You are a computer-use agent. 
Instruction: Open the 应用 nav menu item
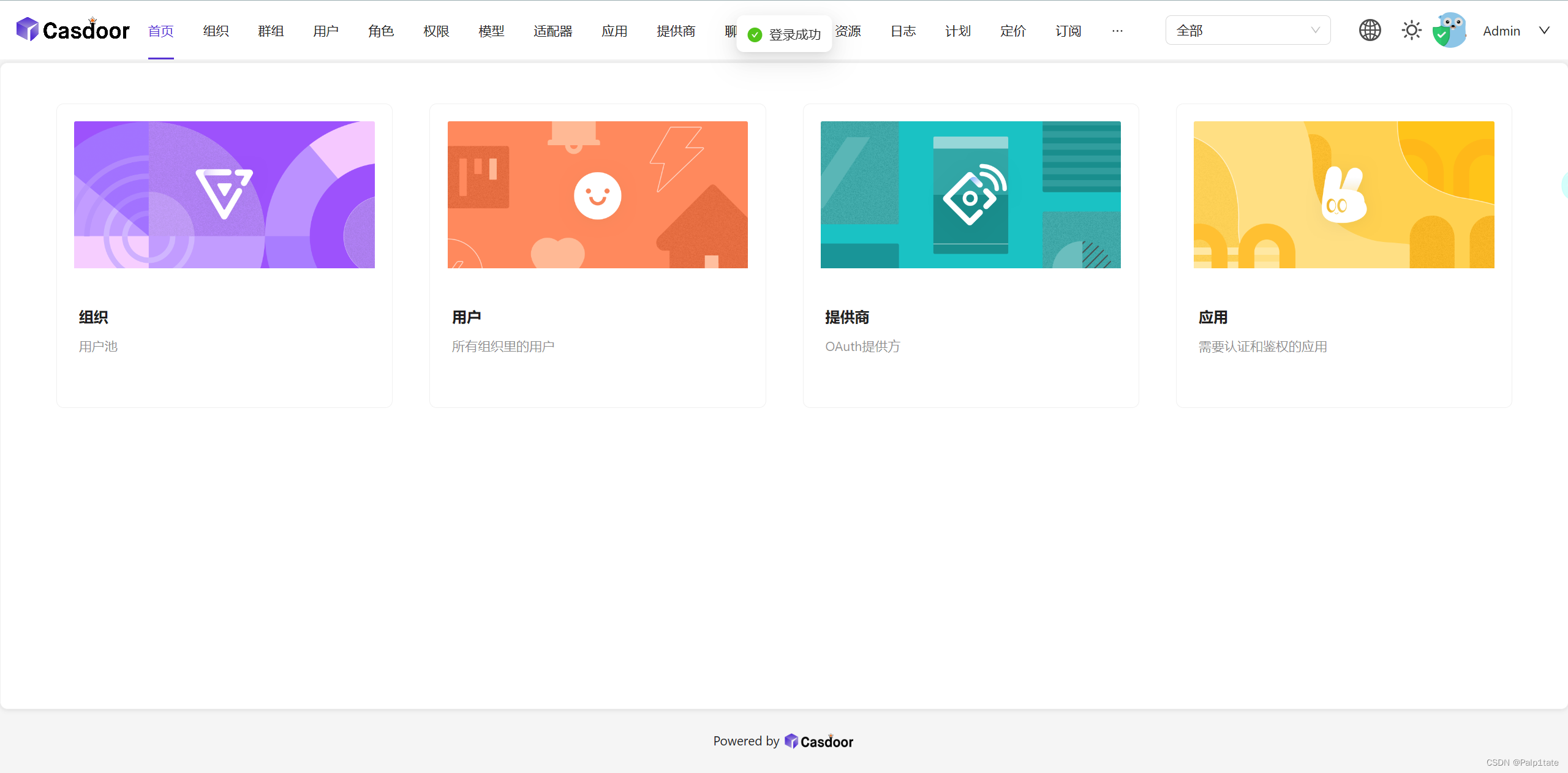click(x=614, y=31)
